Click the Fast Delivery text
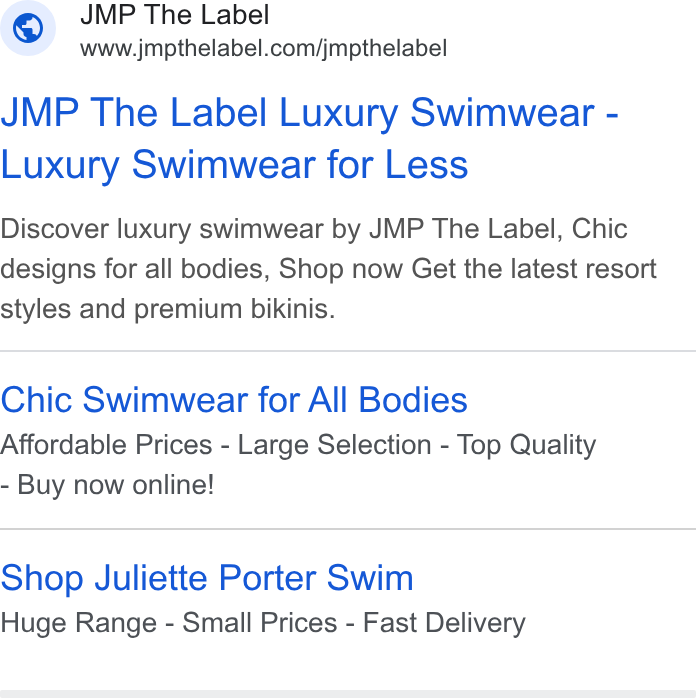The height and width of the screenshot is (698, 696). (x=444, y=622)
